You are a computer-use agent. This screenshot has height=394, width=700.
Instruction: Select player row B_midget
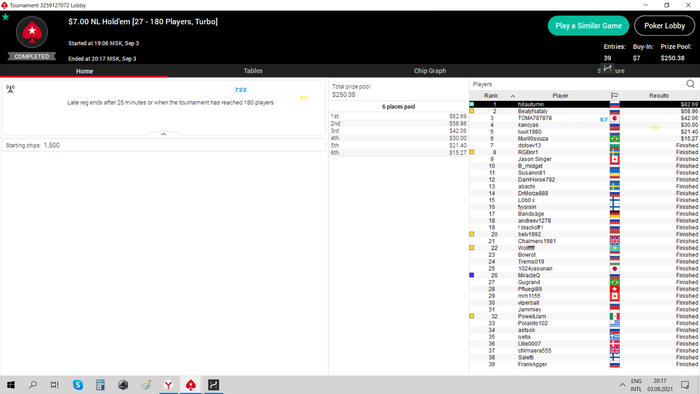point(584,166)
